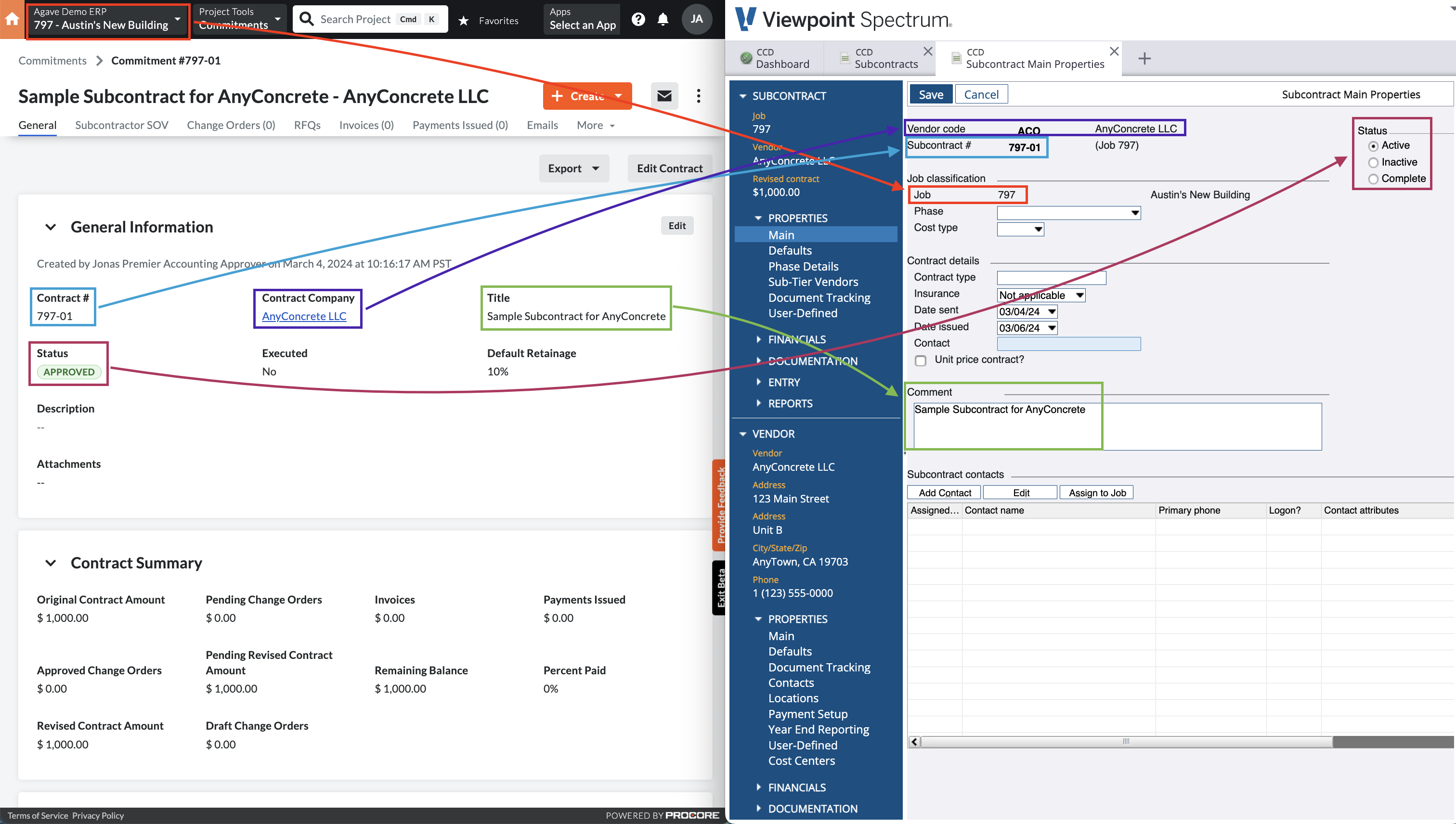Image resolution: width=1456 pixels, height=824 pixels.
Task: Click the Exit Beta side tab
Action: 719,588
